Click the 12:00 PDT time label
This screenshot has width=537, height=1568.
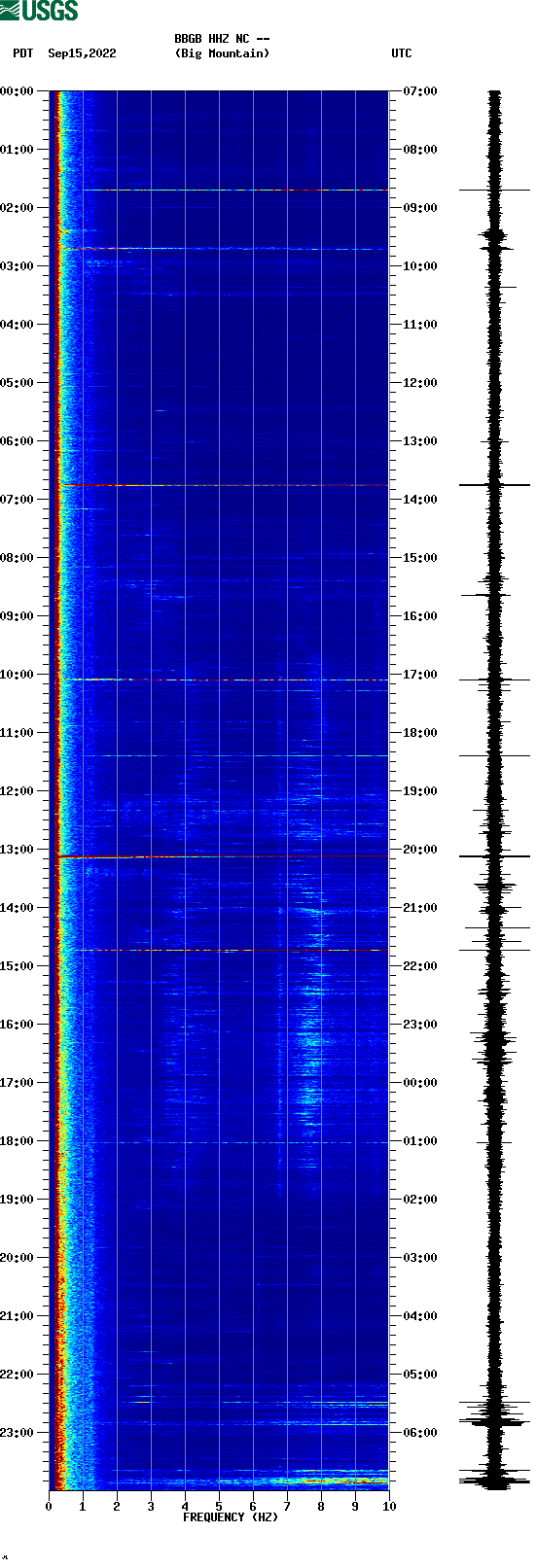tap(18, 791)
